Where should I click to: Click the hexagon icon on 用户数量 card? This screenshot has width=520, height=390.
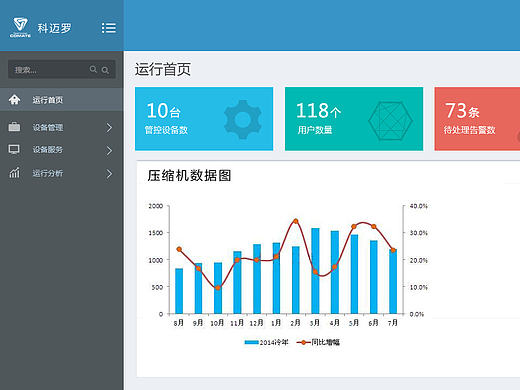(390, 121)
